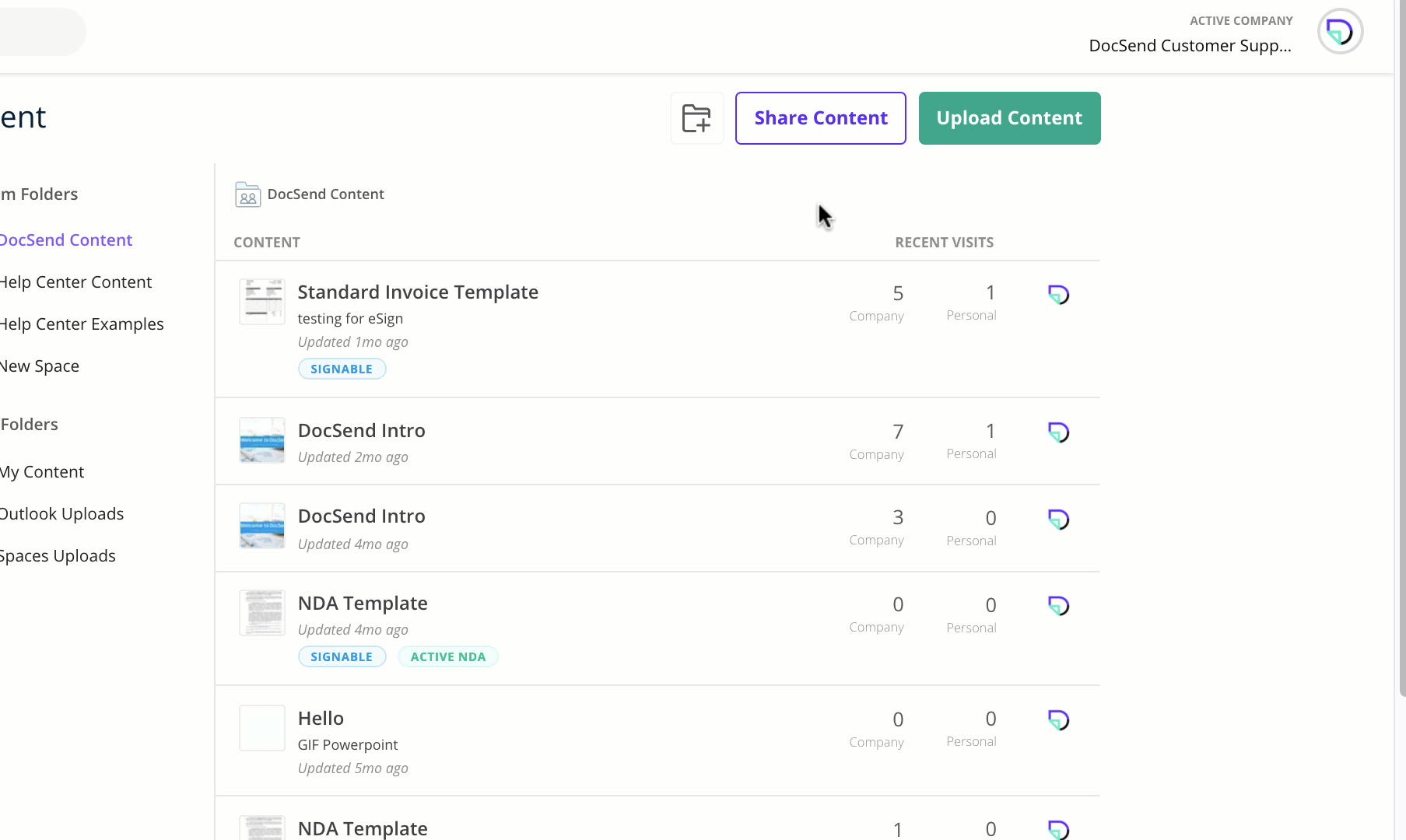Click the 'testing for eSign' description

pos(350,319)
